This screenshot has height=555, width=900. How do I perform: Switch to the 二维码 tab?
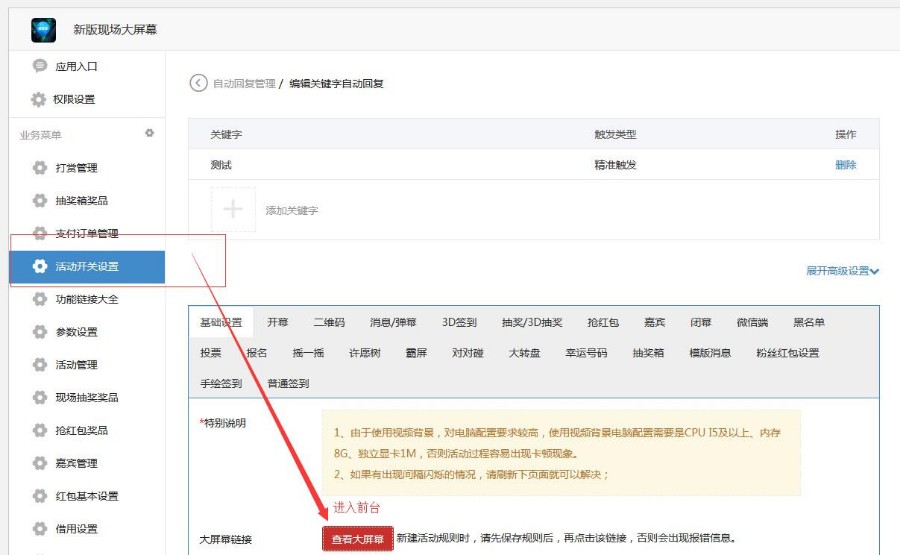pos(329,323)
